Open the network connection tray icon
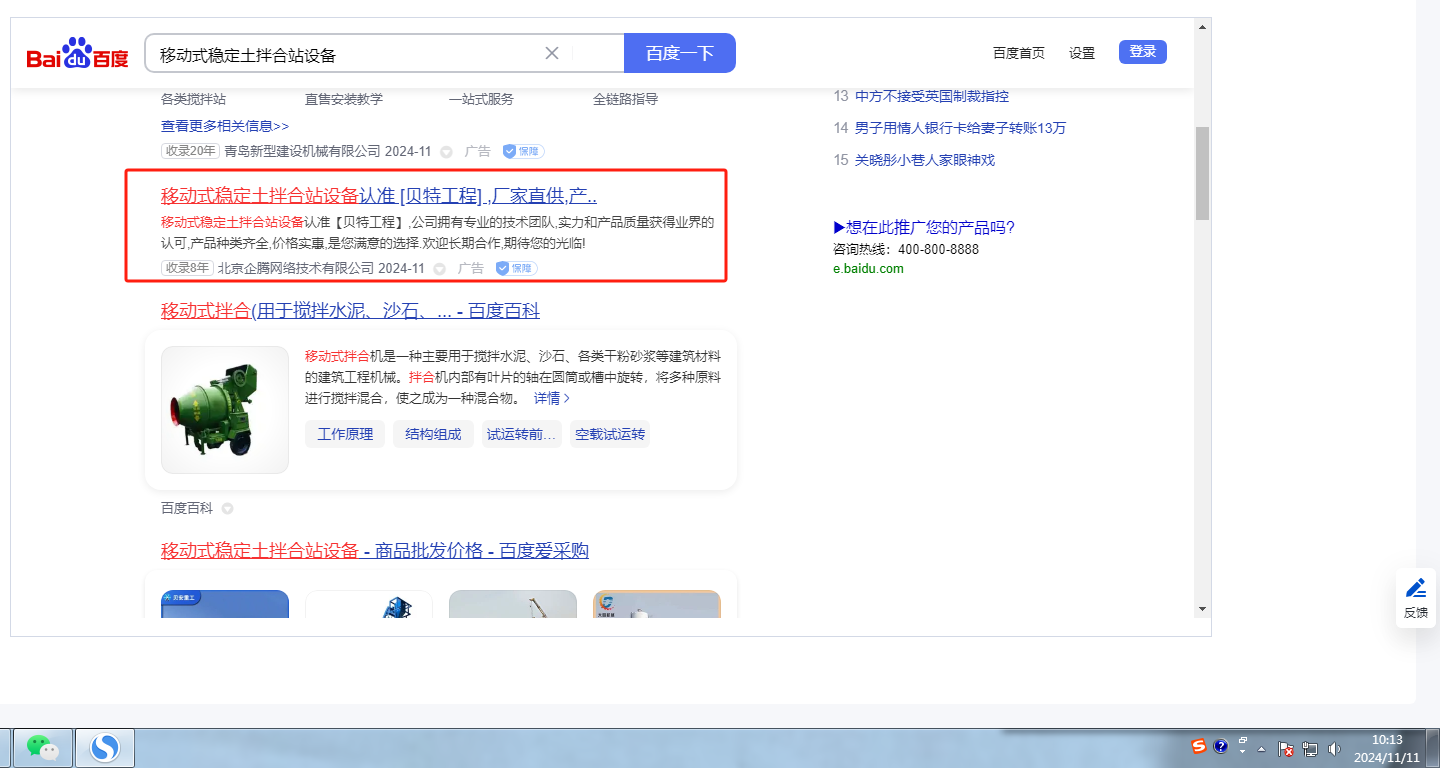1440x768 pixels. 1310,748
